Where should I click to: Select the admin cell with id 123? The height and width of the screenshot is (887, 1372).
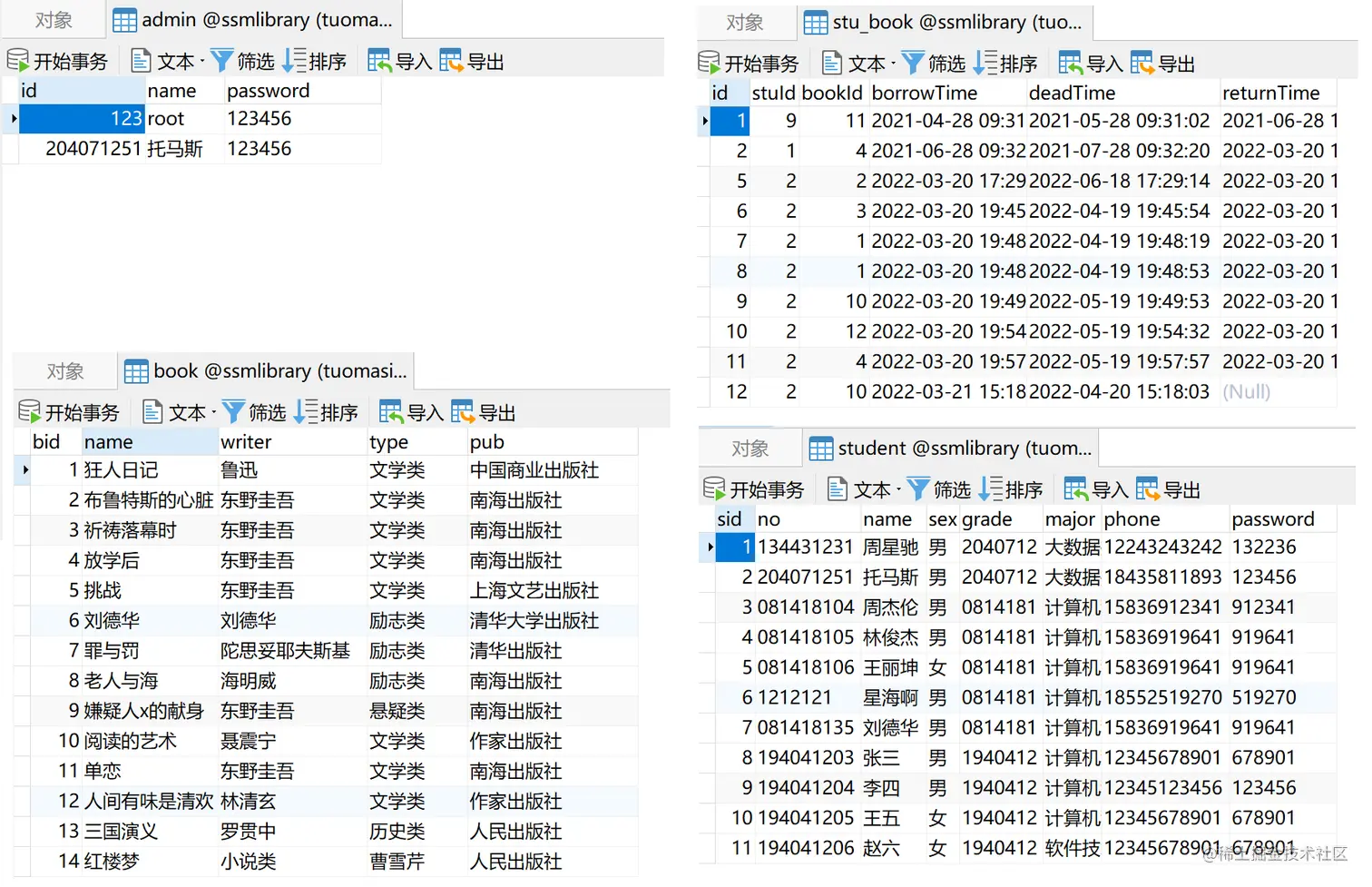pyautogui.click(x=82, y=119)
